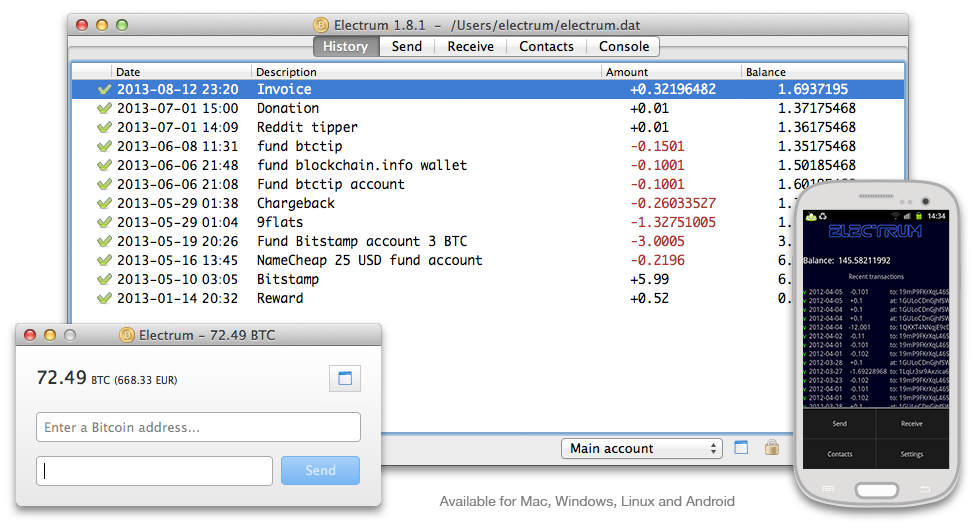Select the 9flats transaction
The image size is (980, 530).
coord(434,222)
